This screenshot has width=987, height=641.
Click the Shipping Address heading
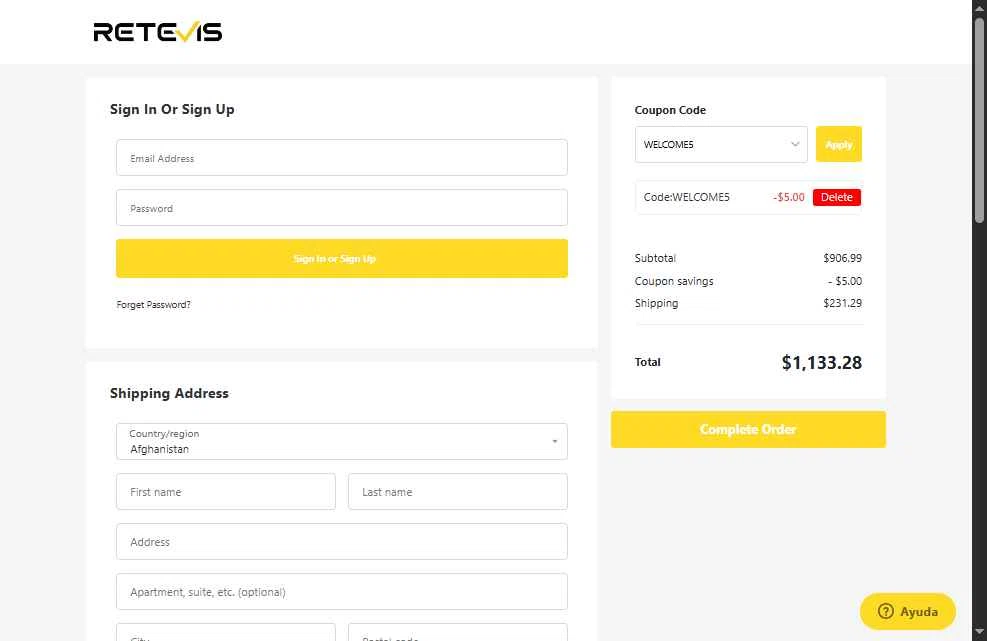coord(169,394)
